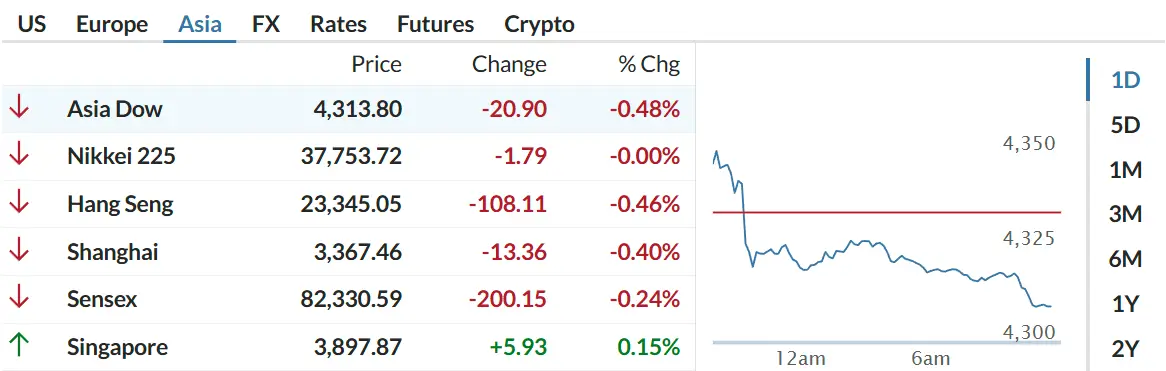Switch to the Crypto tab
This screenshot has width=1166, height=371.
pyautogui.click(x=540, y=24)
